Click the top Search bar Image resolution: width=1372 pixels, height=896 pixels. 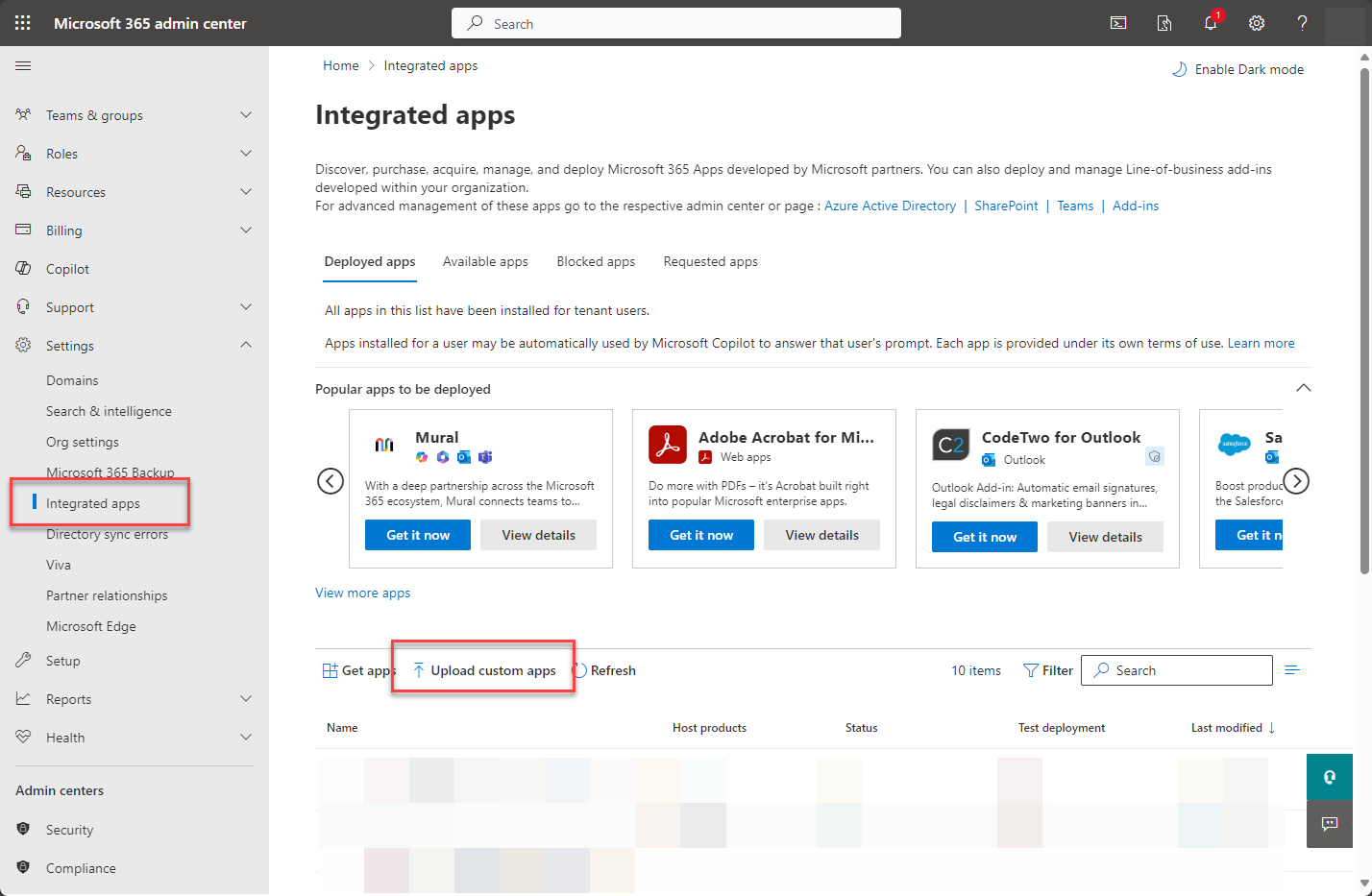pyautogui.click(x=676, y=23)
